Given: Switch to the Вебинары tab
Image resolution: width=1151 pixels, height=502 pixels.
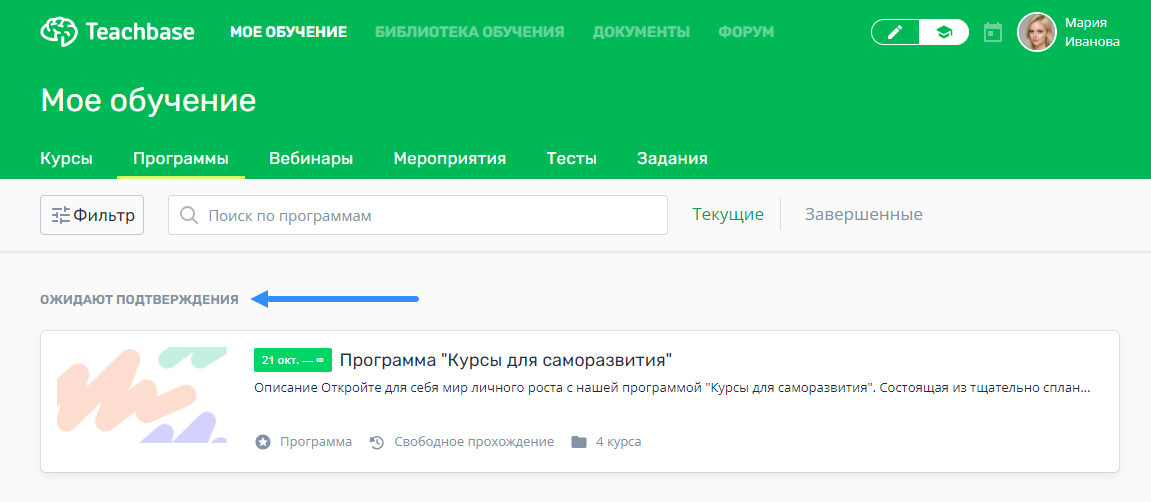Looking at the screenshot, I should click(311, 159).
